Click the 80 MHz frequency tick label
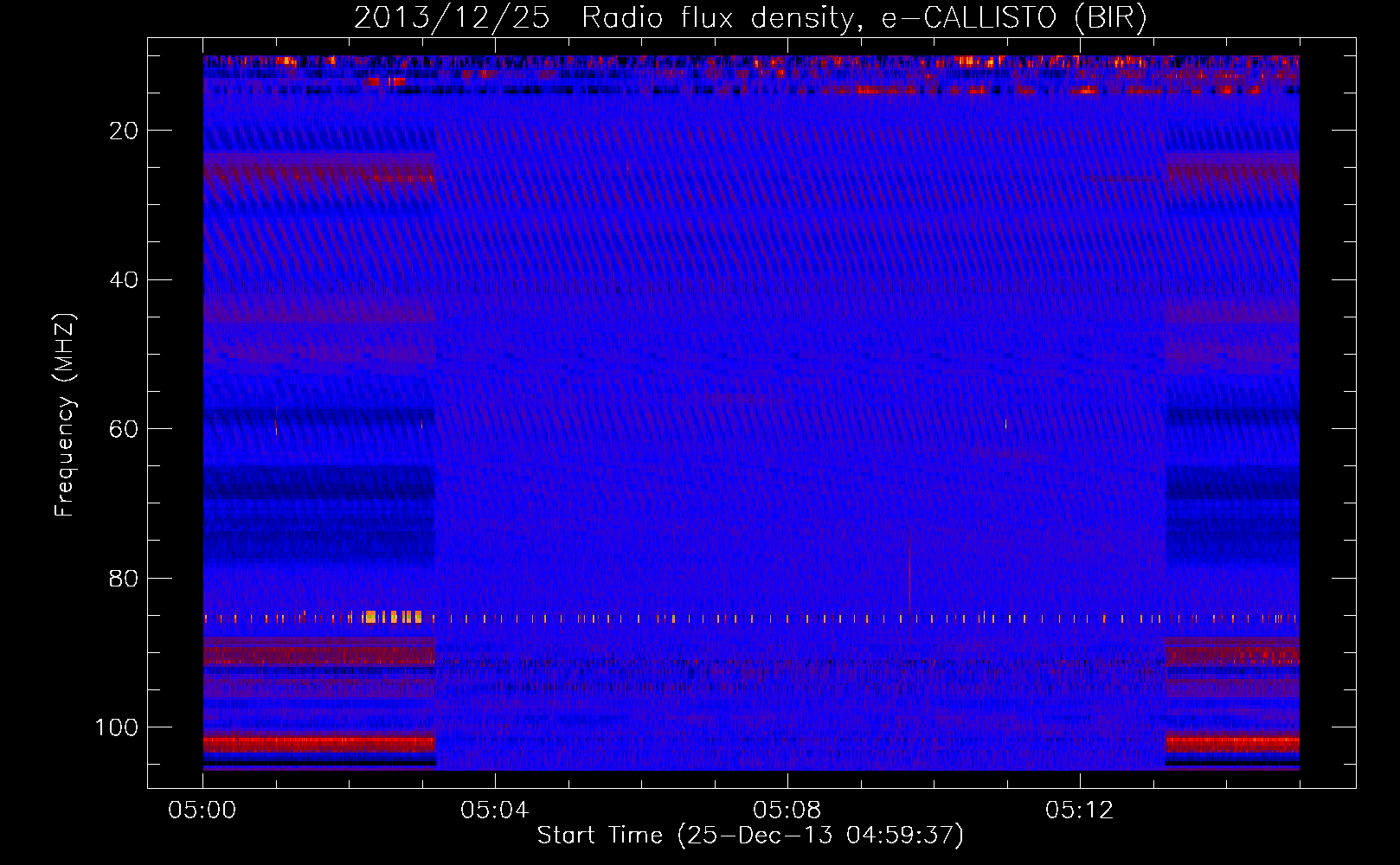The height and width of the screenshot is (865, 1400). pyautogui.click(x=125, y=578)
